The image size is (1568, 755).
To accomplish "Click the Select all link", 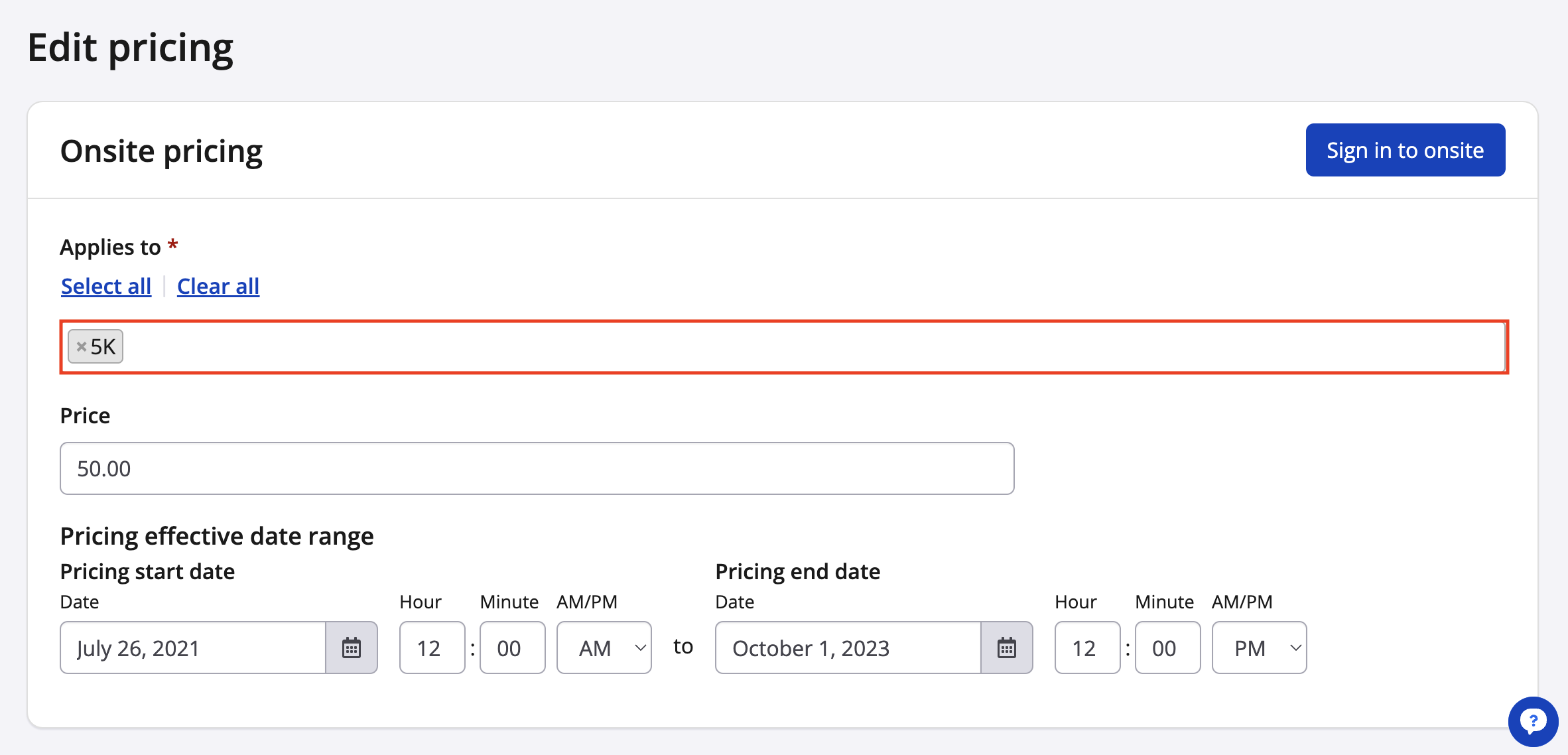I will 106,286.
